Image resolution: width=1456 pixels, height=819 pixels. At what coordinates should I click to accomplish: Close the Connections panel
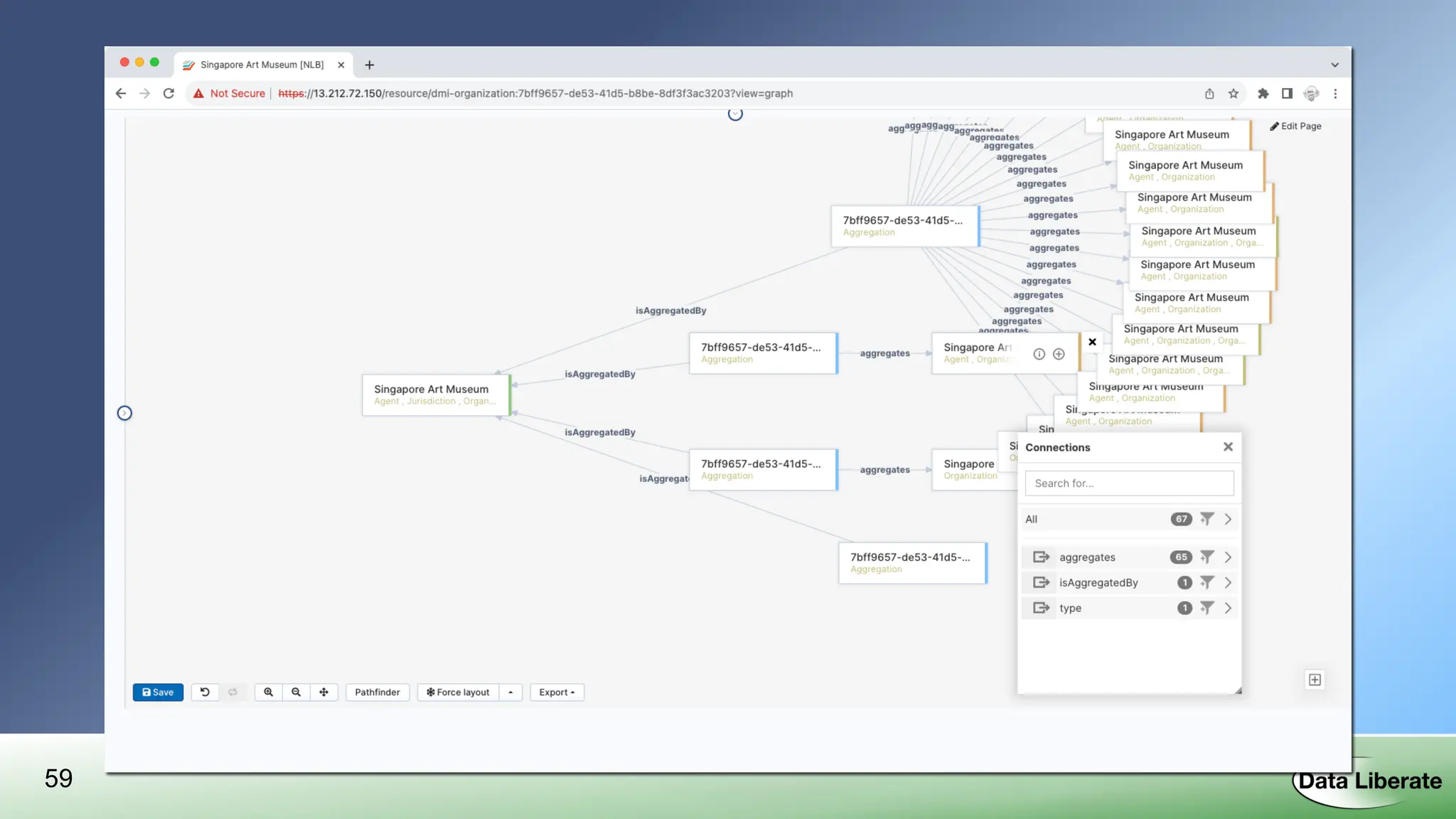[1228, 446]
